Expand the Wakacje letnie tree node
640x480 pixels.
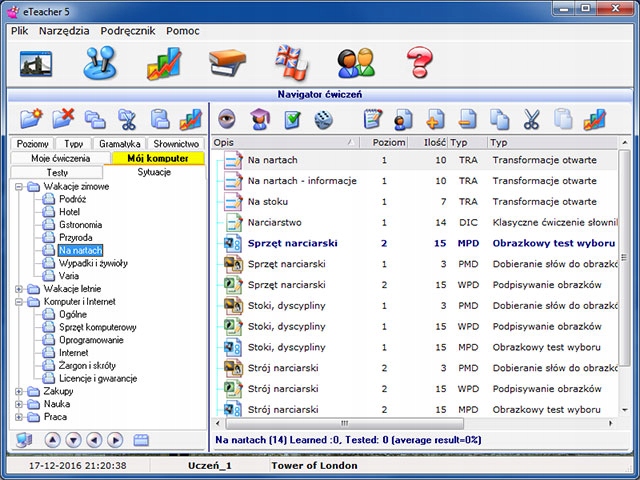pos(21,289)
